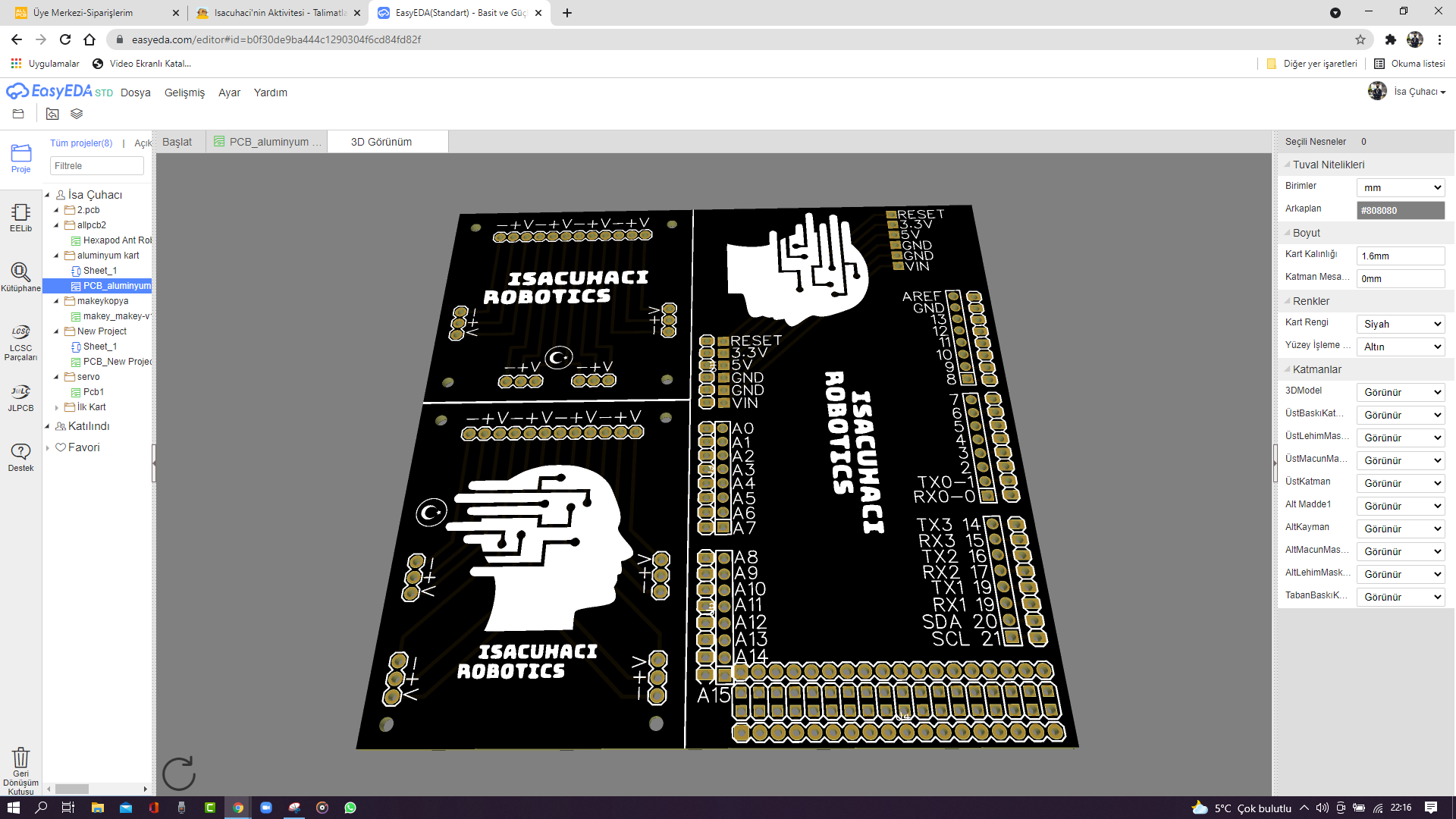This screenshot has height=819, width=1456.
Task: Open the JLPCB ordering panel
Action: click(20, 397)
